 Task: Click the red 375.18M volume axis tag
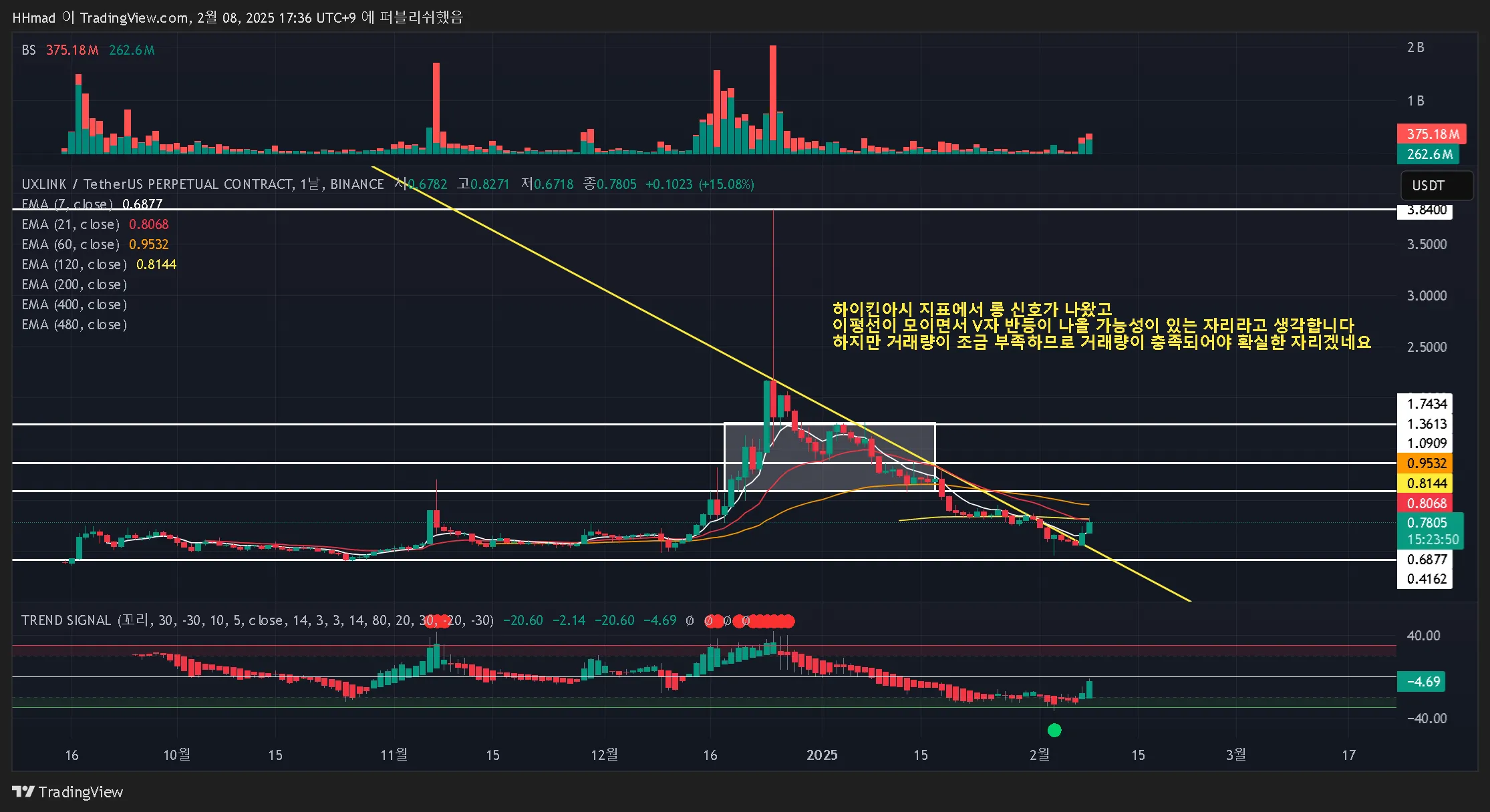click(x=1431, y=134)
